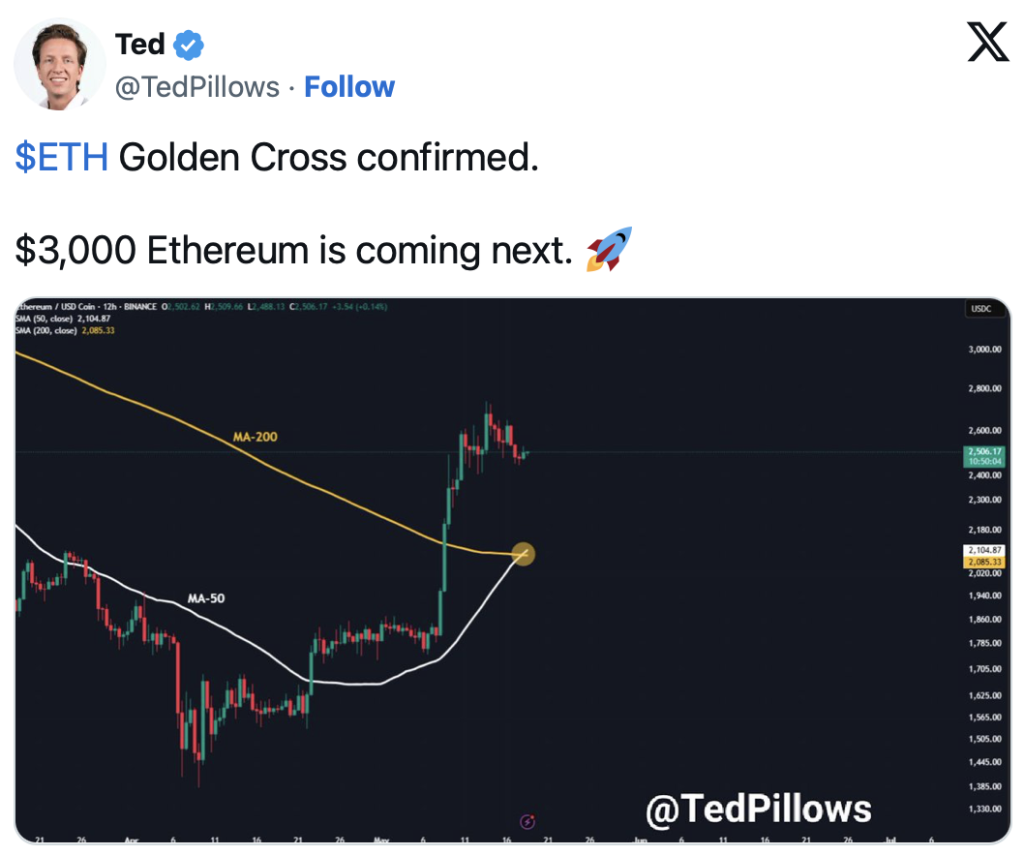
Task: Click the X logo in the corner
Action: coord(987,42)
